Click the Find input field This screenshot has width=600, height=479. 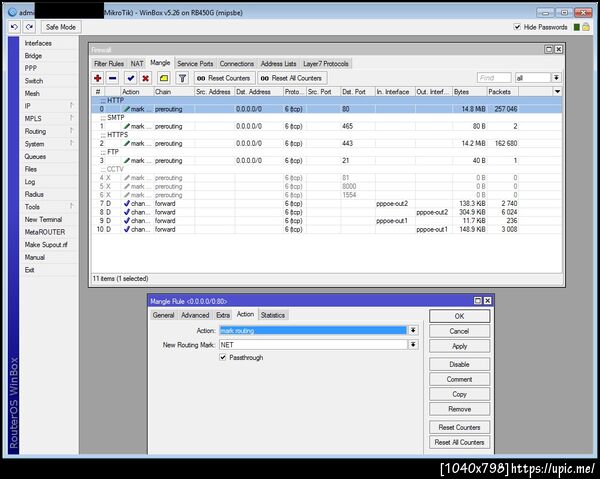click(494, 78)
